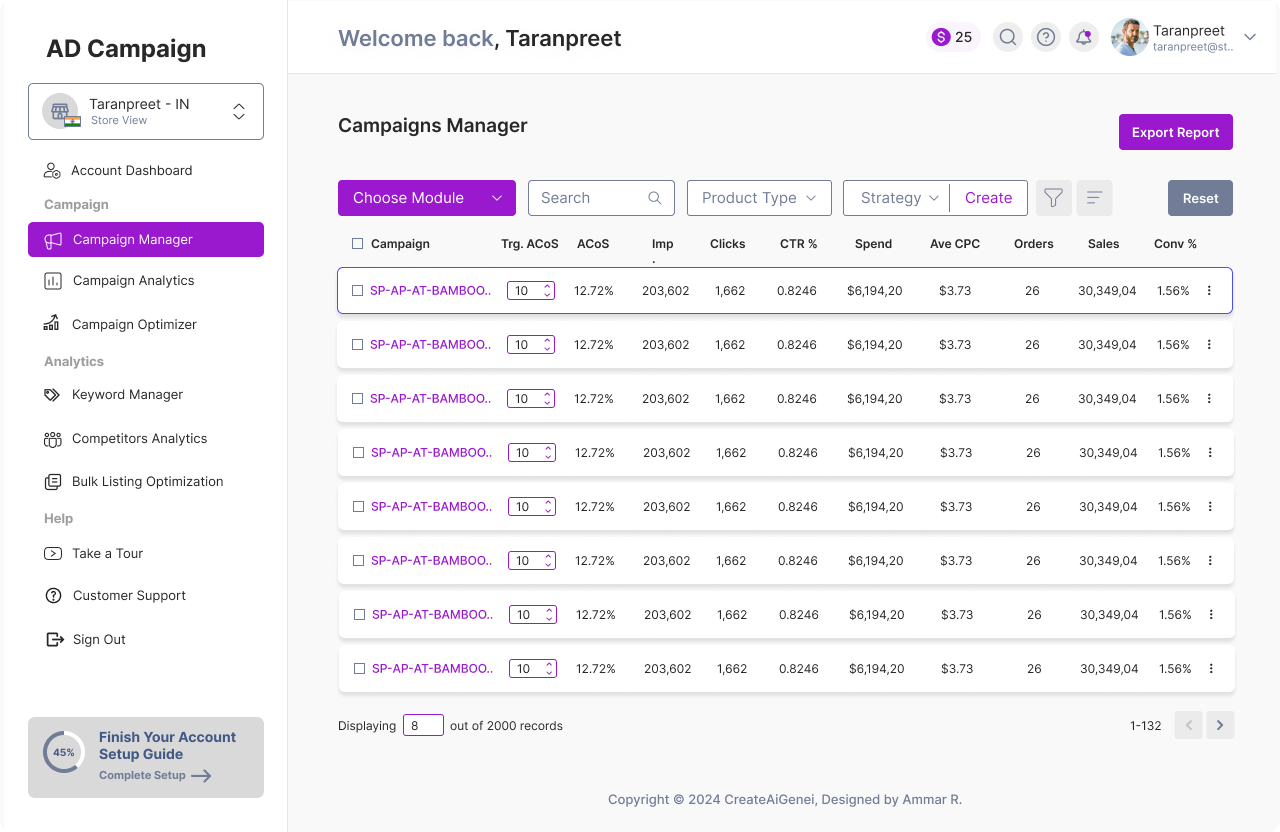Navigate to Keyword Manager in sidebar
Image resolution: width=1280 pixels, height=832 pixels.
(x=127, y=395)
